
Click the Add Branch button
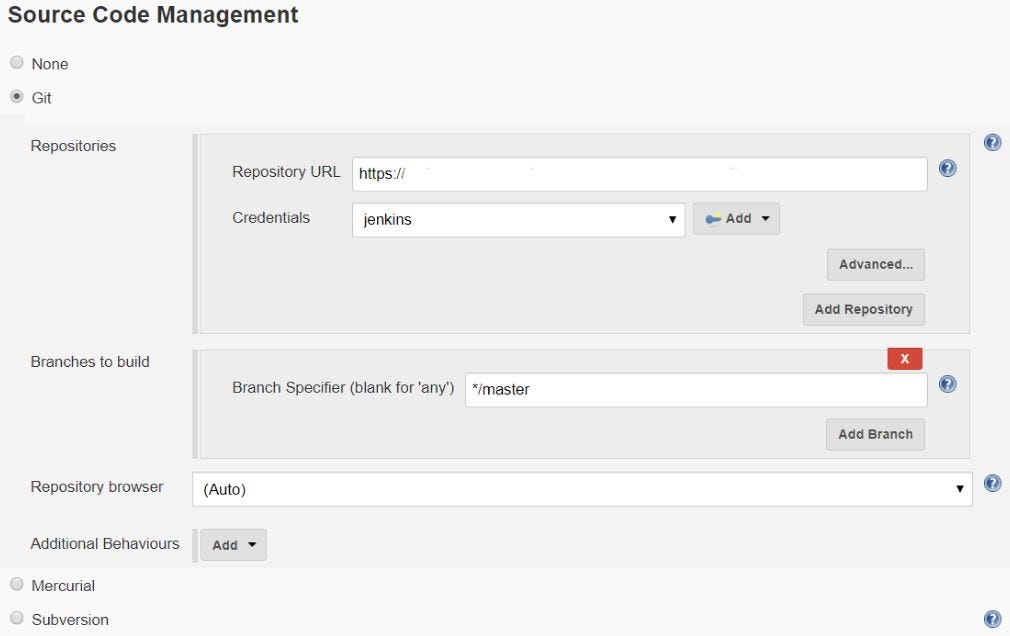point(874,434)
